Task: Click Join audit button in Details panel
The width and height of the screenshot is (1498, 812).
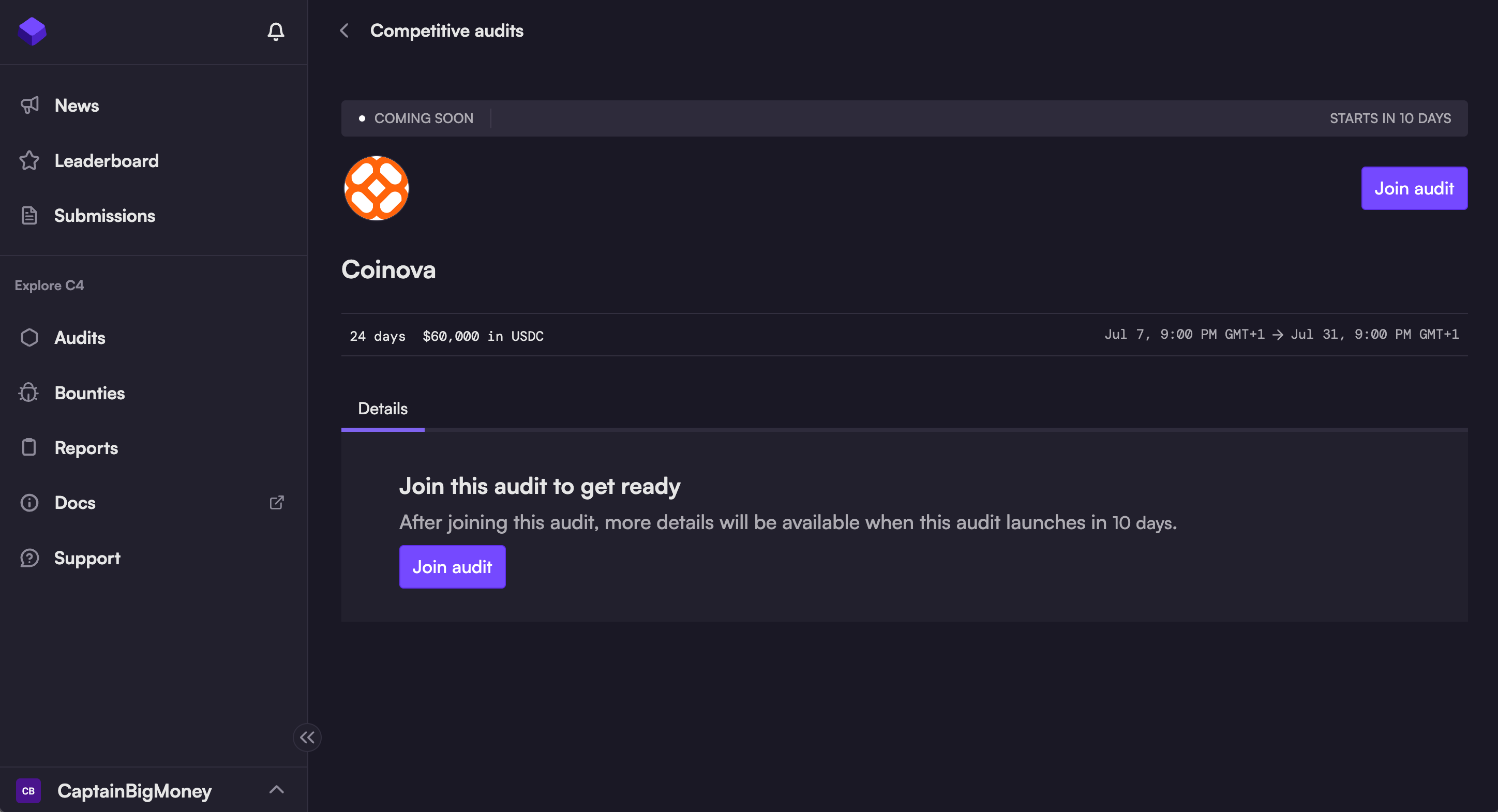Action: pyautogui.click(x=452, y=567)
